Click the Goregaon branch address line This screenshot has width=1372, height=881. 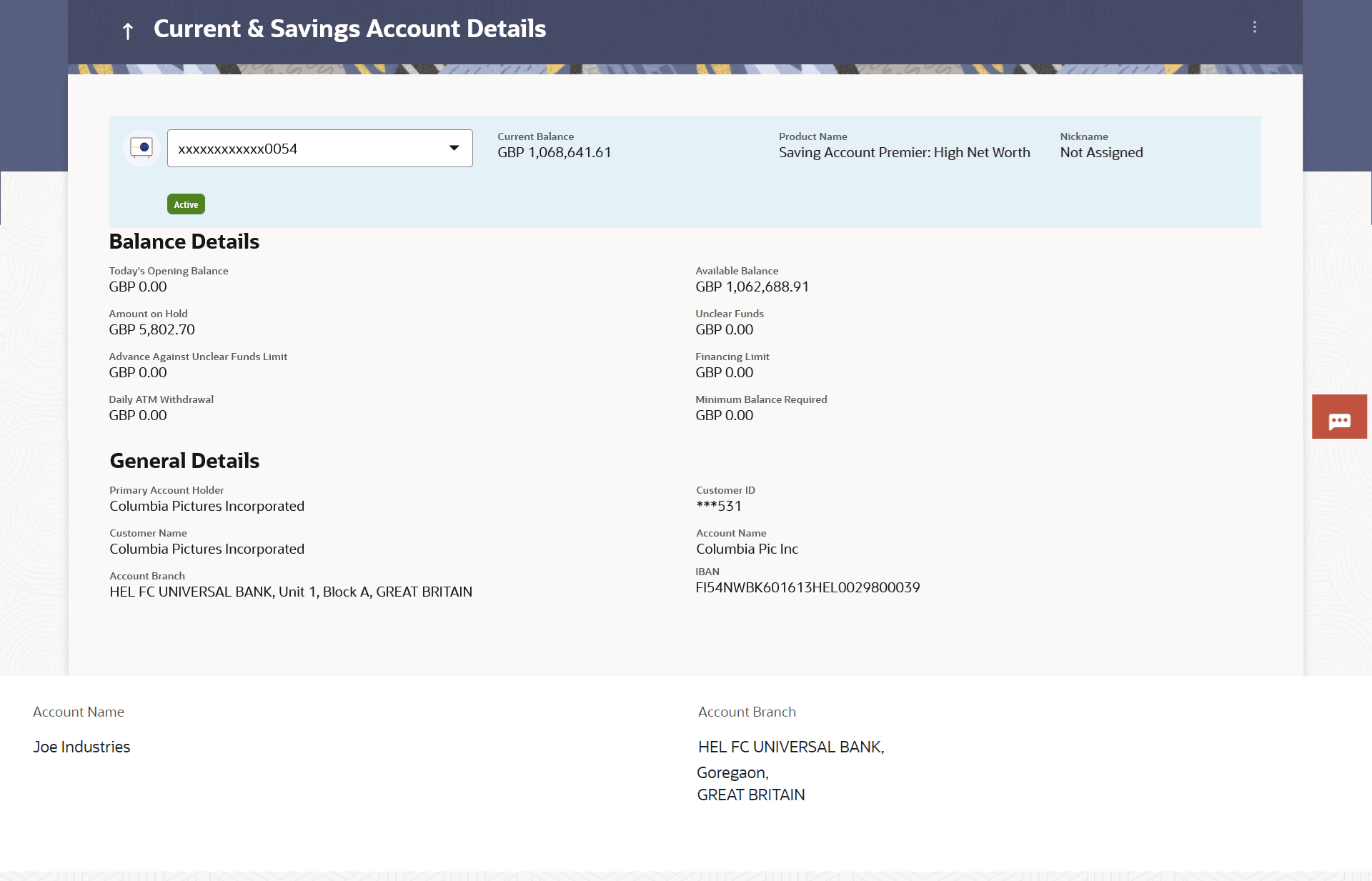click(x=732, y=772)
